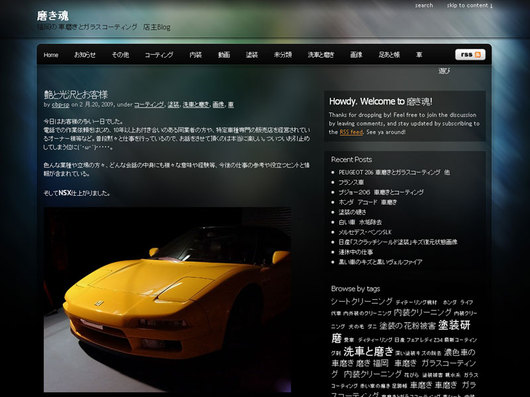530x397 pixels.
Task: Open recent post 日産「スクラッチシールド塗装」キズ復元状態画像
Action: coord(398,242)
